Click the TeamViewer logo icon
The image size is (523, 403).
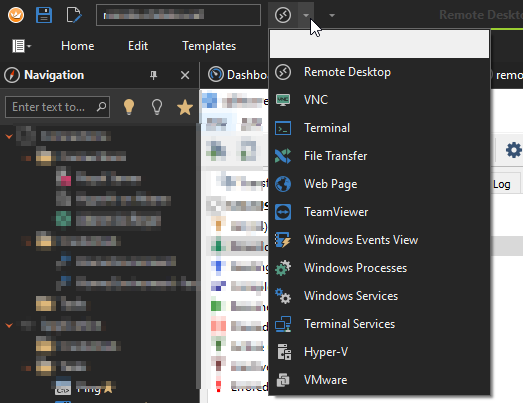pyautogui.click(x=283, y=212)
